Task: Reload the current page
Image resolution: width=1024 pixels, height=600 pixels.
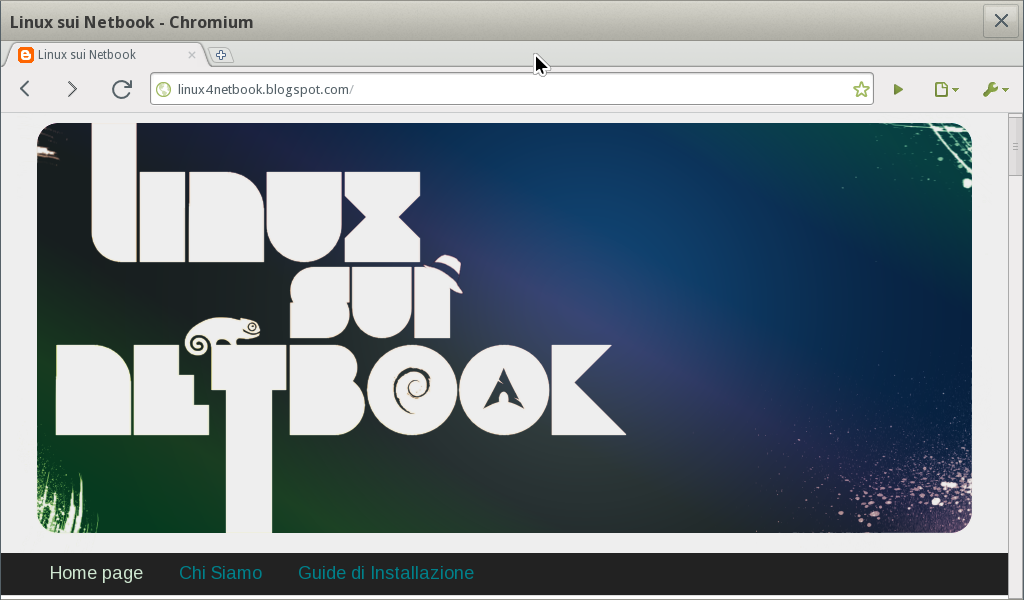Action: click(121, 89)
